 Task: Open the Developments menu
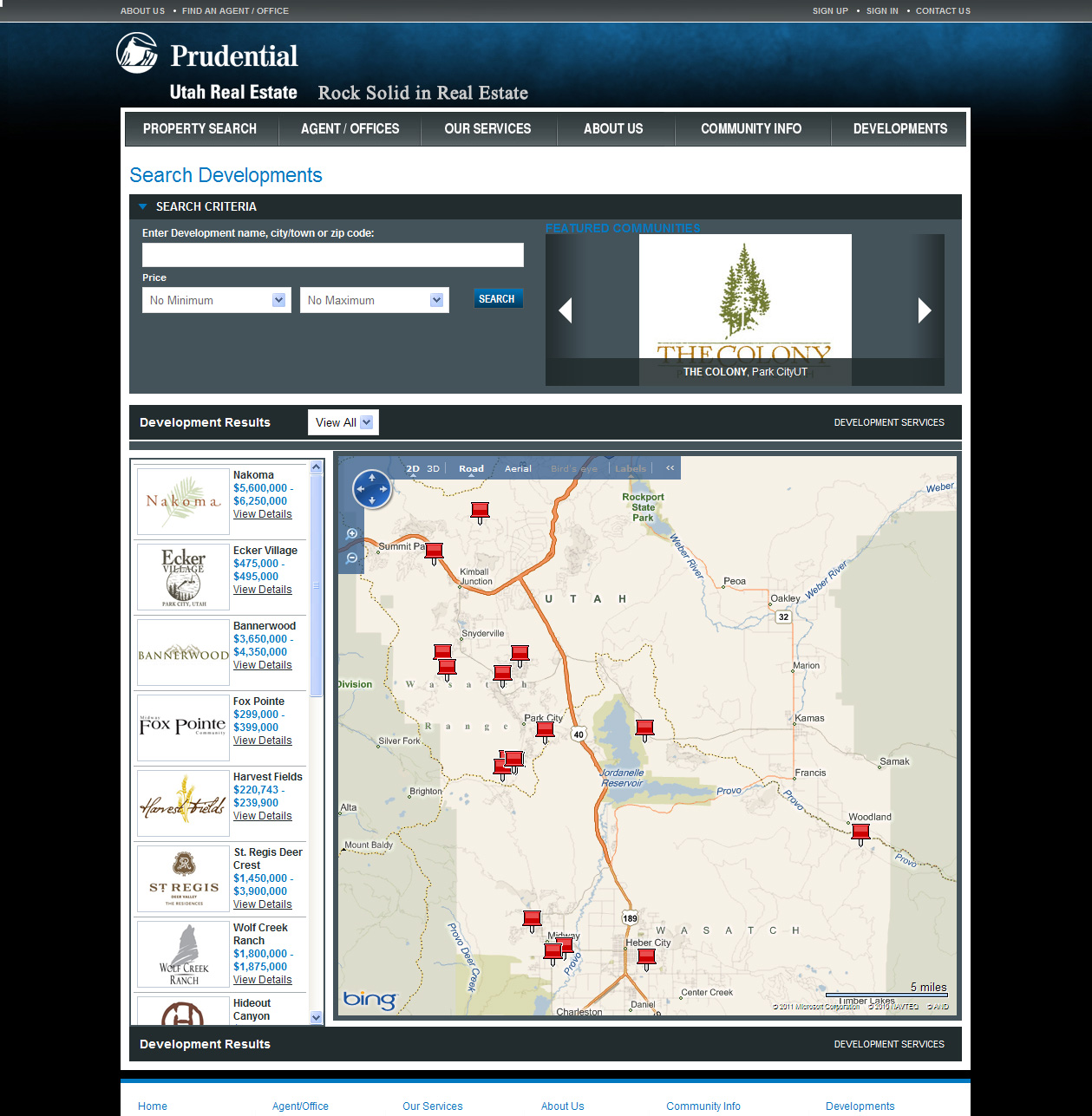point(900,128)
